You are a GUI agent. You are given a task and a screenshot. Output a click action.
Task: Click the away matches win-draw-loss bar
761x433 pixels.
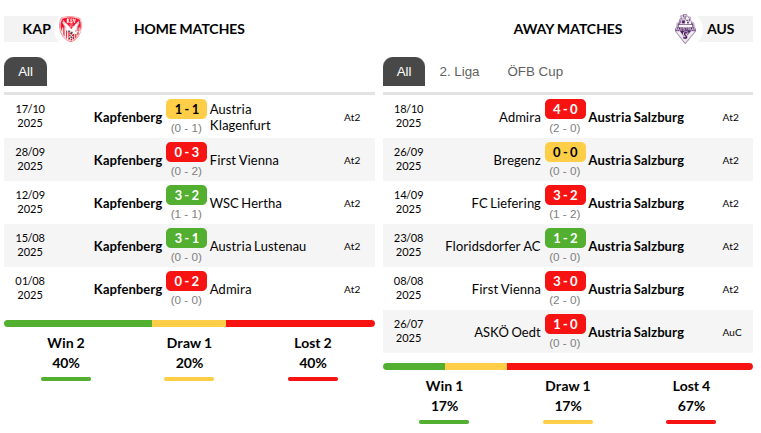(x=567, y=366)
